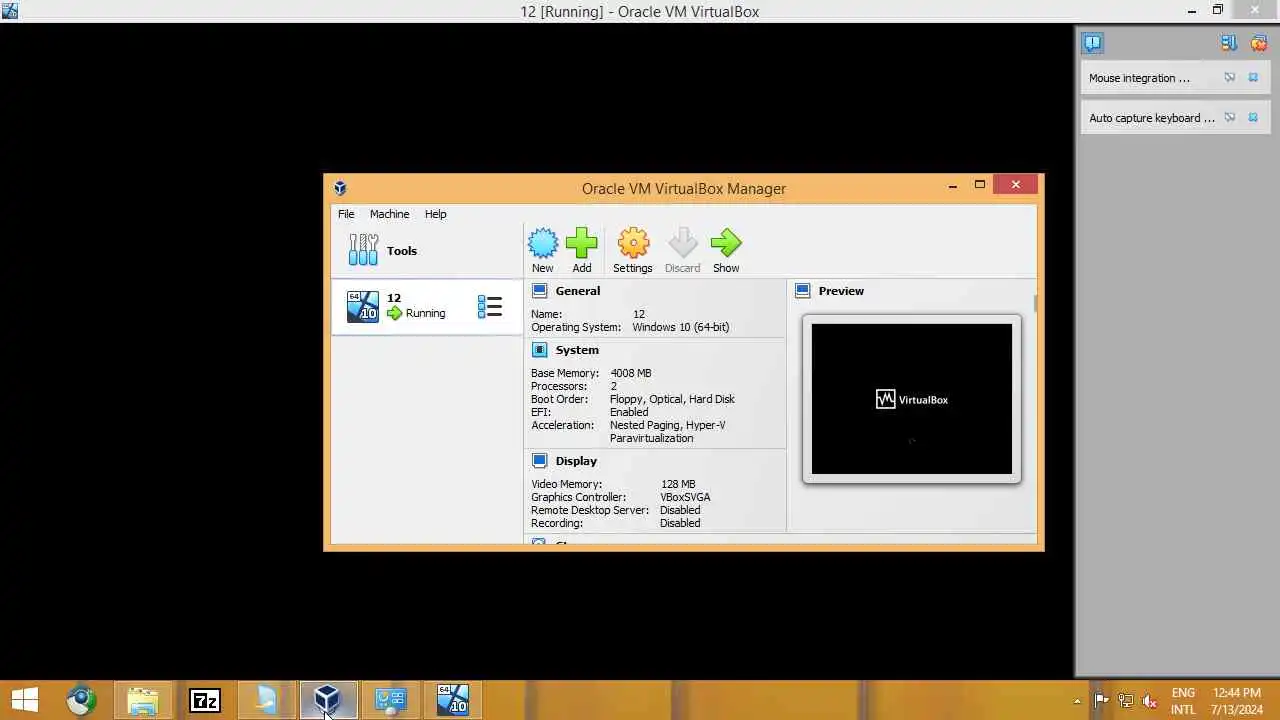Screen dimensions: 1280x720
Task: Click the VM preview thumbnail
Action: [x=912, y=399]
